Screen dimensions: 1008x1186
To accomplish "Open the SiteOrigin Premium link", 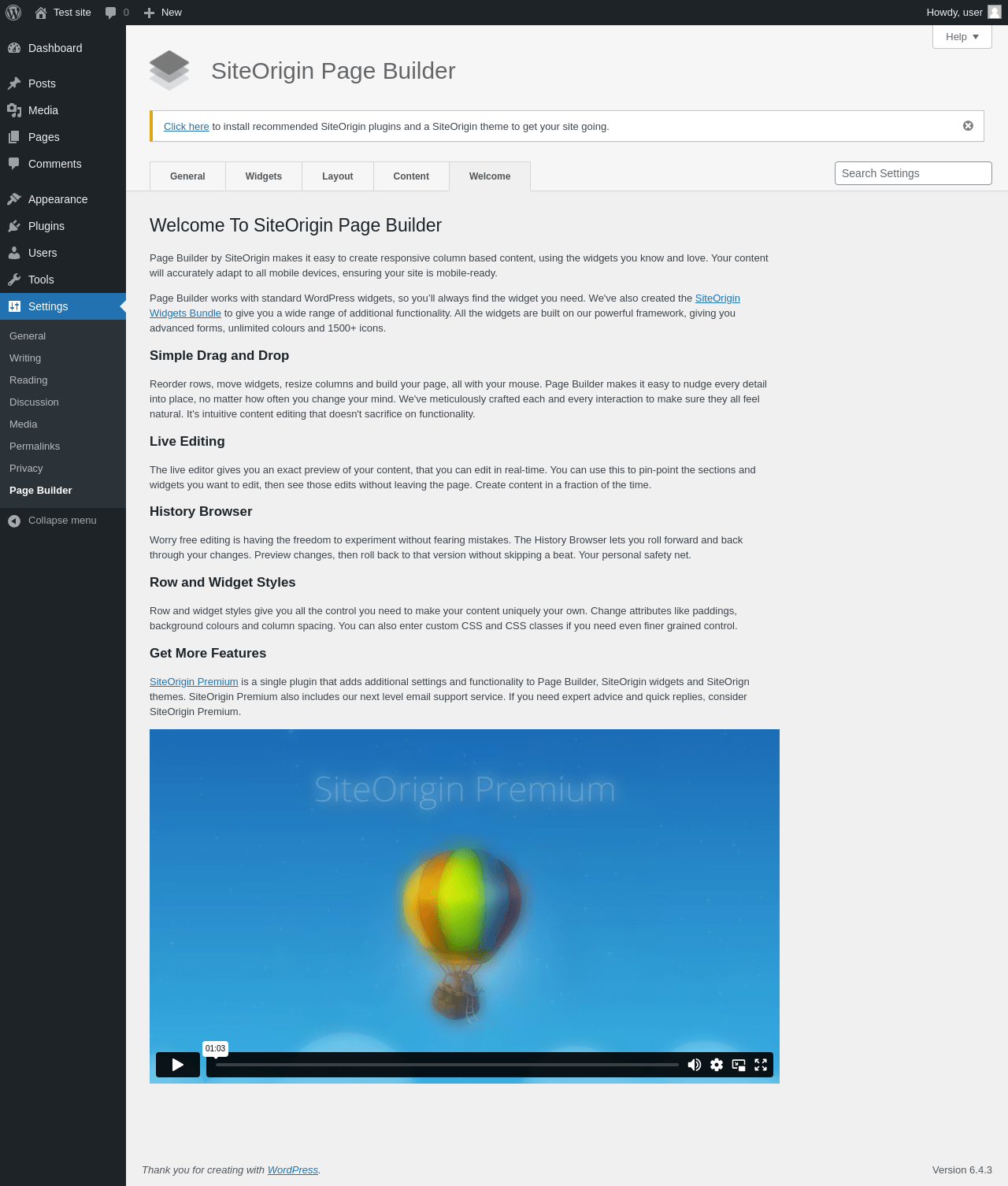I will point(194,682).
